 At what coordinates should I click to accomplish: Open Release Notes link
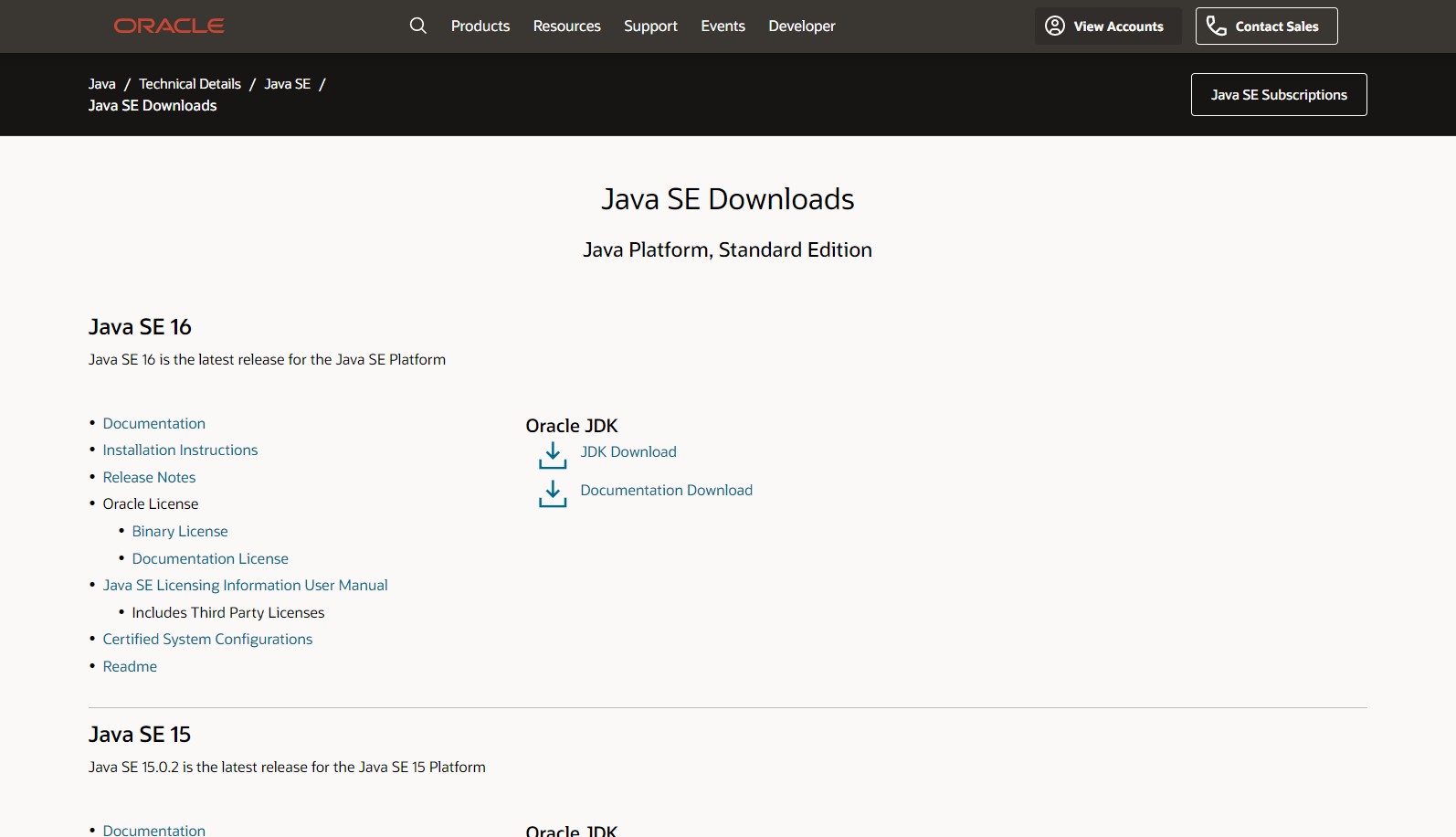pyautogui.click(x=149, y=477)
